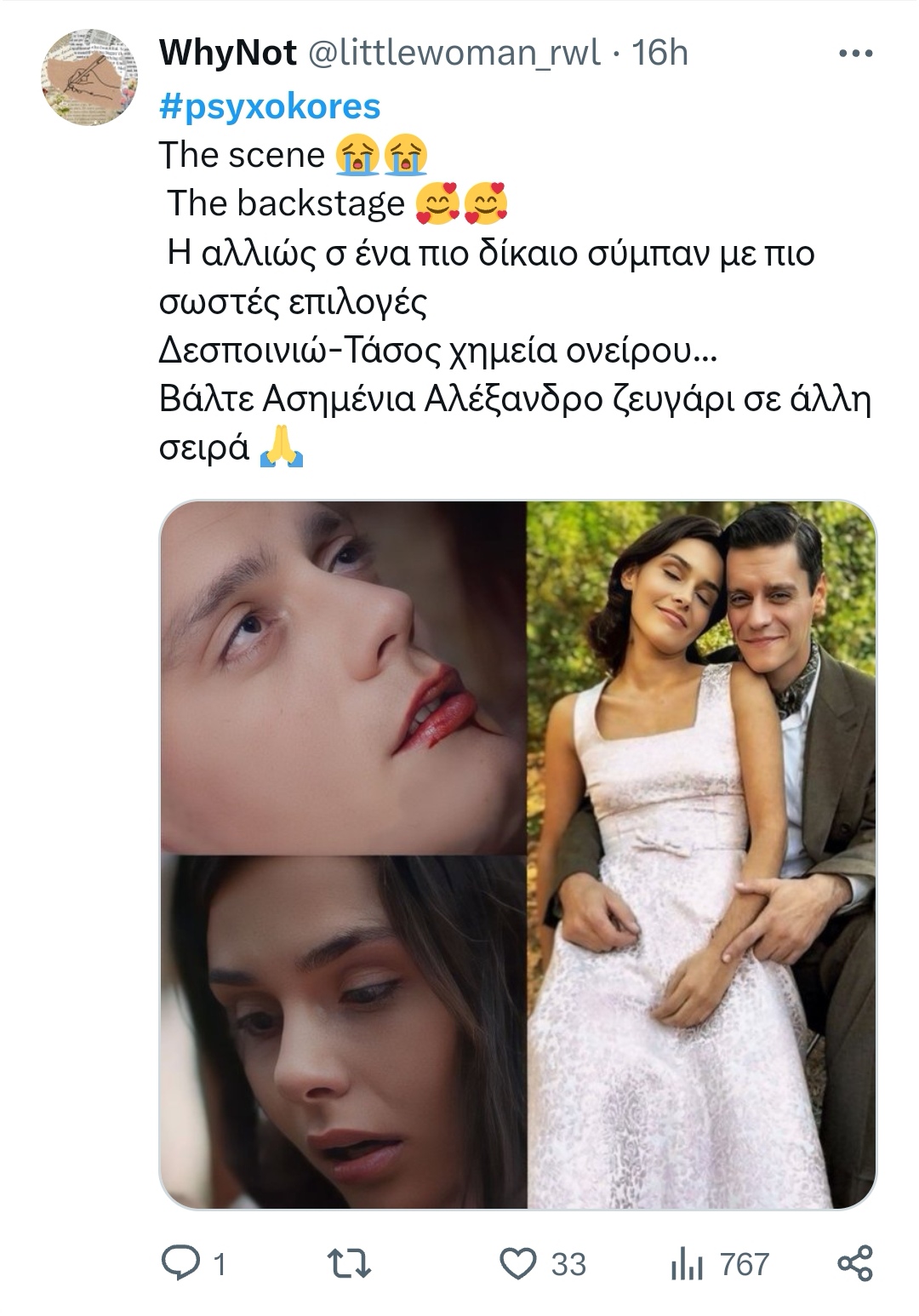Viewport: 919px width, 1316px height.
Task: View the bottom-left dark-haired woman photo
Action: click(x=343, y=1032)
